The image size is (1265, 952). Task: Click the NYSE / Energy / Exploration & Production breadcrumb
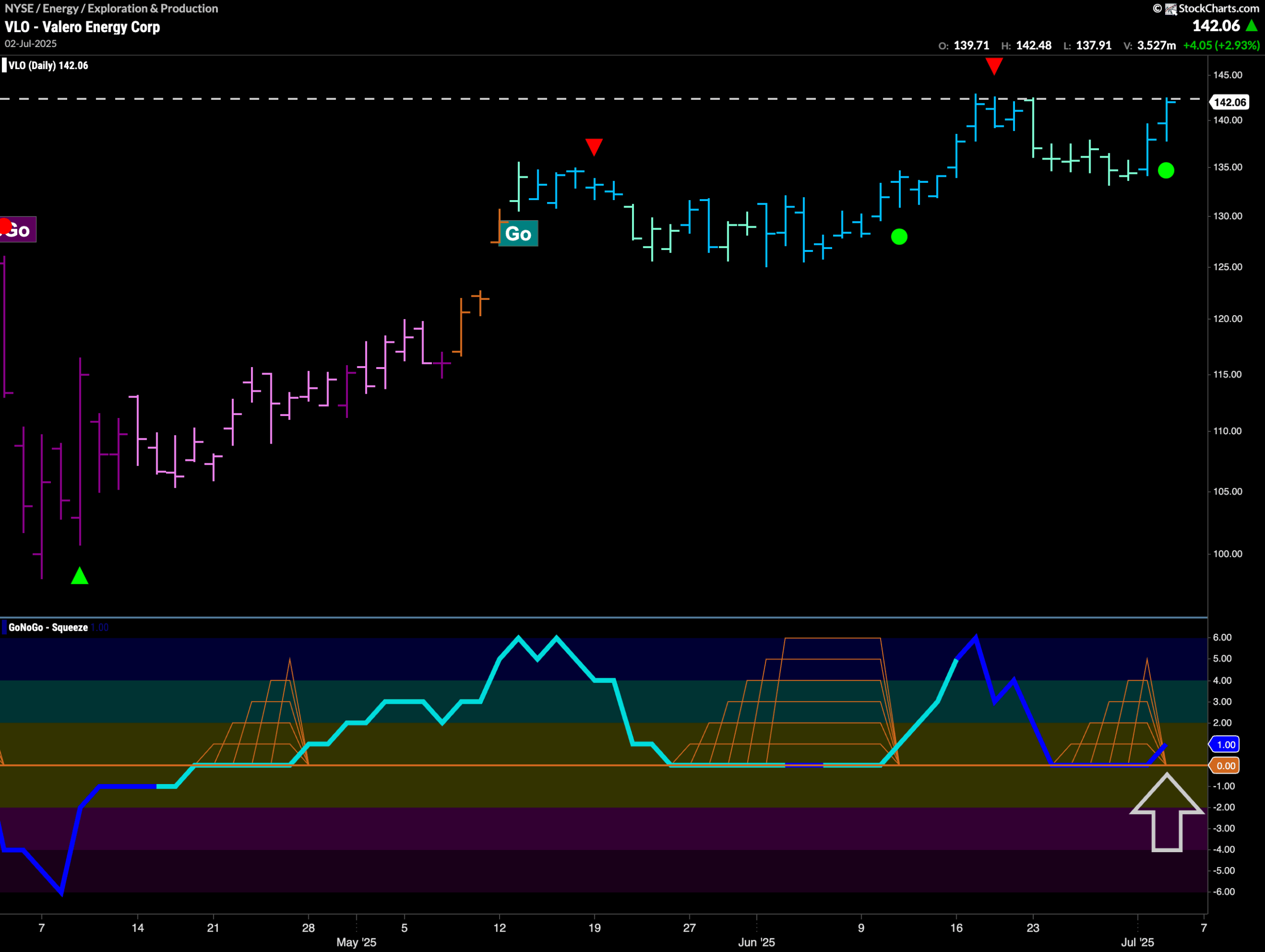[x=112, y=8]
